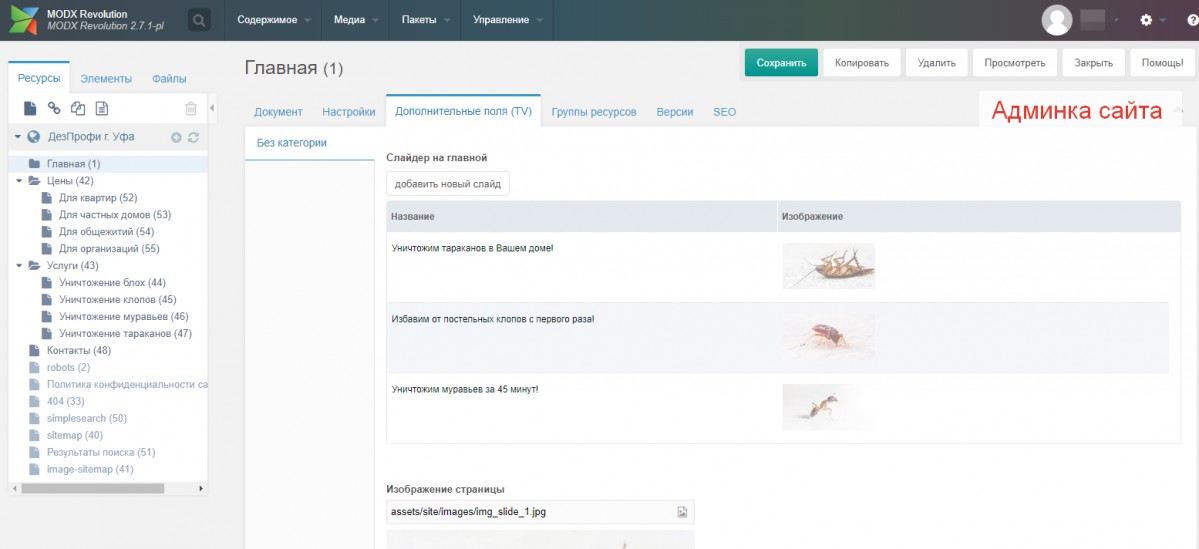Click the new static resource icon

pos(101,108)
